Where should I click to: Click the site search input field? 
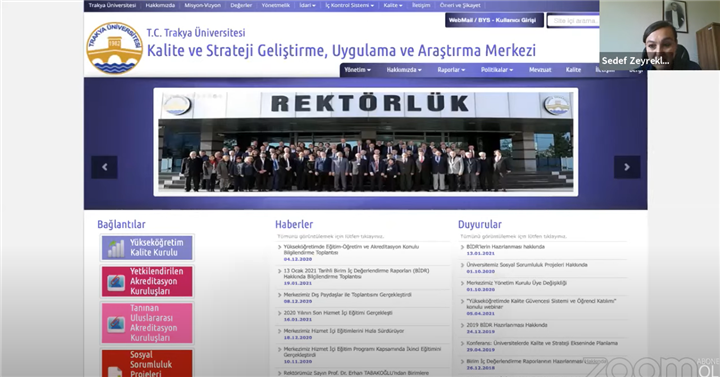[574, 21]
